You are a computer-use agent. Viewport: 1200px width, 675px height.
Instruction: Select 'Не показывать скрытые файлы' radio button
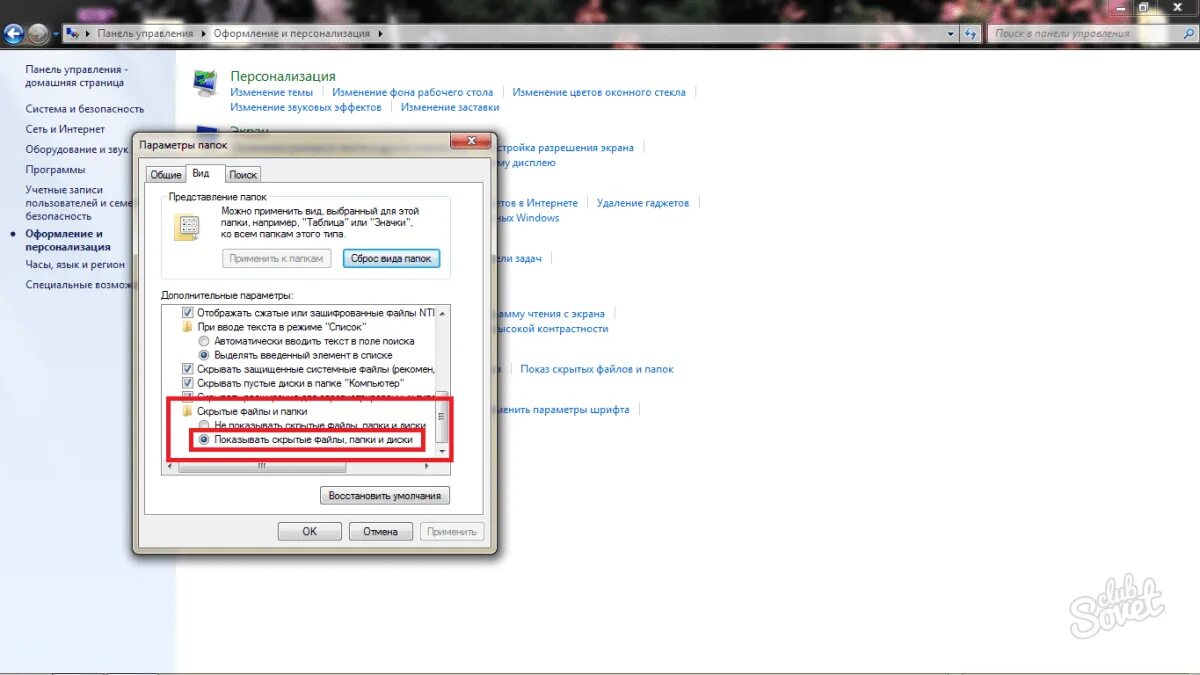[x=204, y=425]
